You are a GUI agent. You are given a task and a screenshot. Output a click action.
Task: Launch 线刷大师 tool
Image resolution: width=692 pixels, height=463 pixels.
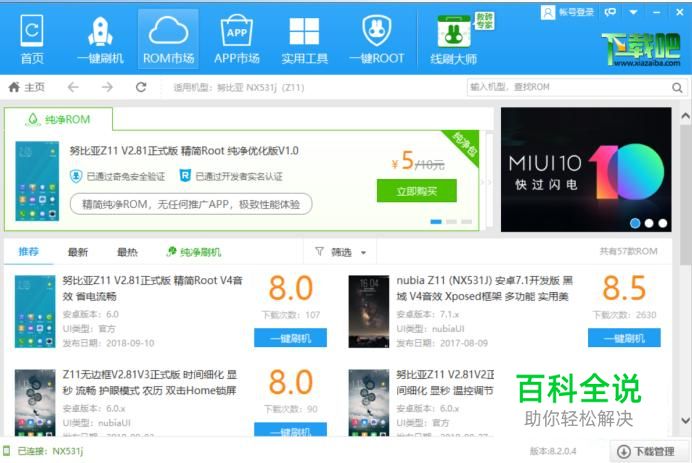pos(454,40)
